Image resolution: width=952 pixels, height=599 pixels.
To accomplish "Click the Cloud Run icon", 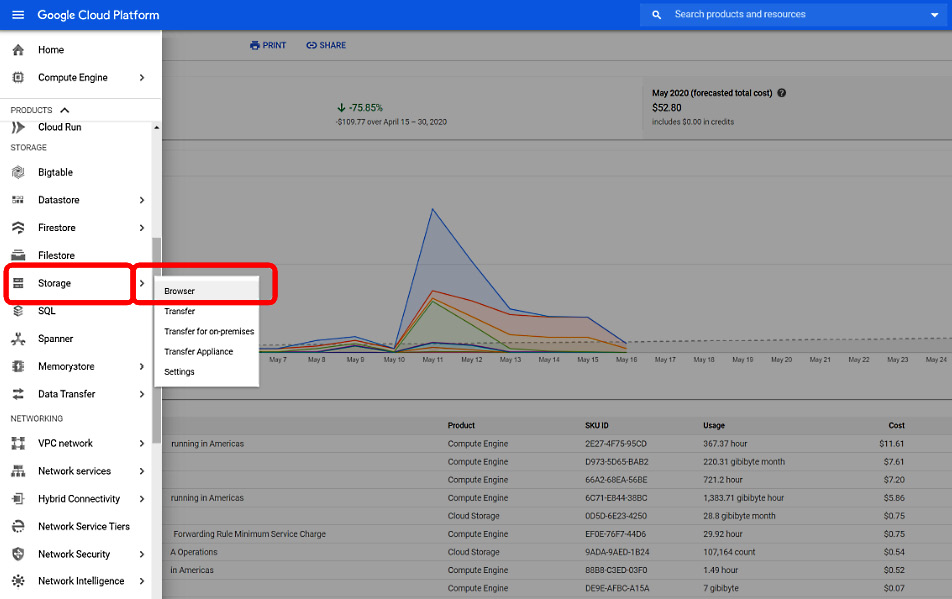I will 18,127.
